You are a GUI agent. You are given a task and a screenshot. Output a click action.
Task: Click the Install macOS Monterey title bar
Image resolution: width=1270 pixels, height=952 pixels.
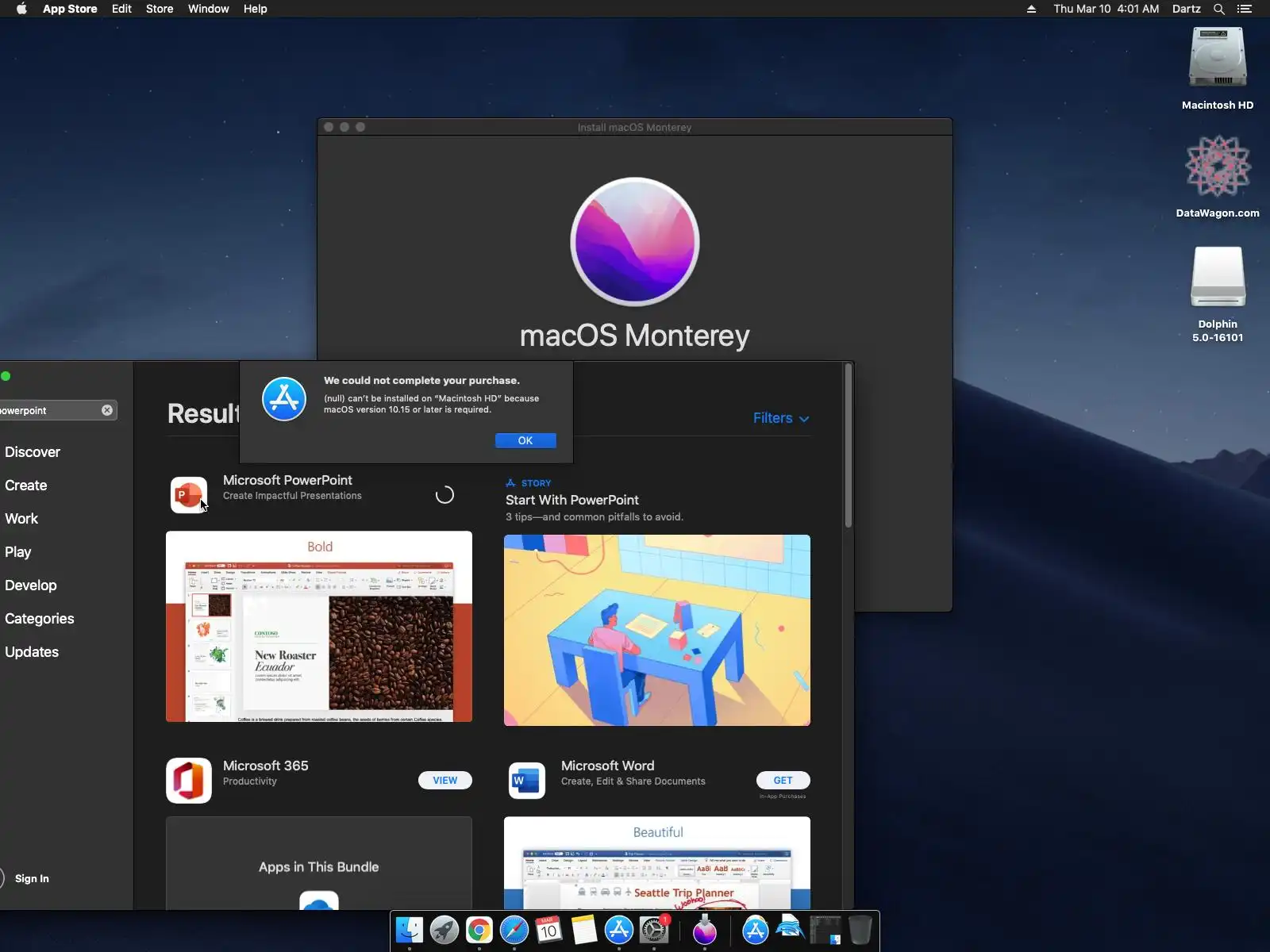tap(635, 127)
